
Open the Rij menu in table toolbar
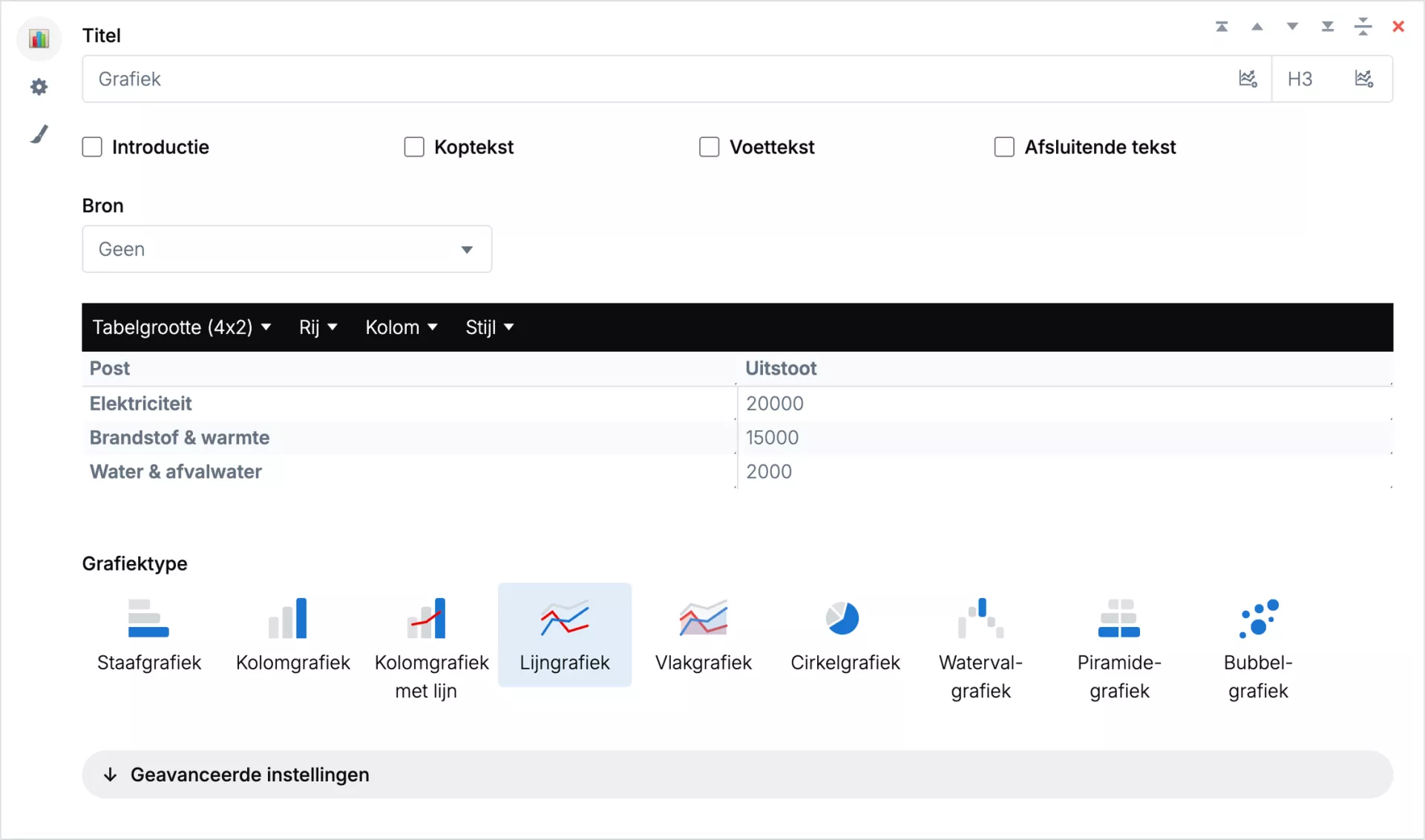[x=318, y=327]
